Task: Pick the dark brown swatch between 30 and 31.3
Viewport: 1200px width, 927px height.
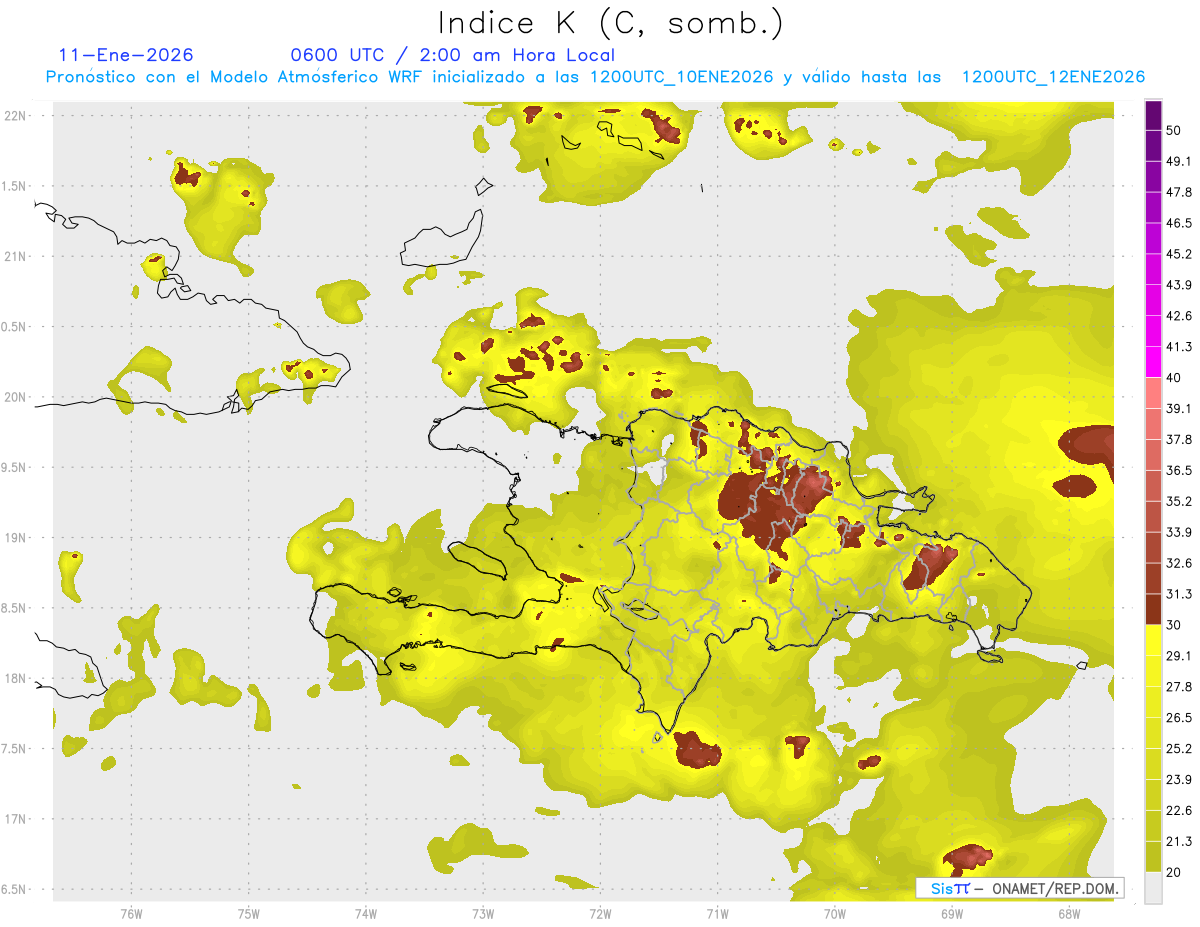Action: 1154,610
